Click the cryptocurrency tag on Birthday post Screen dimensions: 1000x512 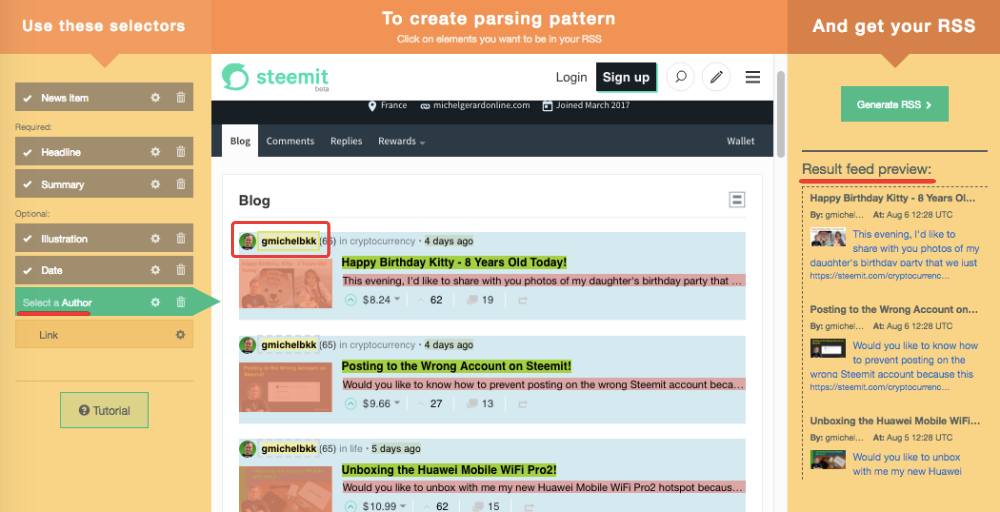click(x=382, y=241)
